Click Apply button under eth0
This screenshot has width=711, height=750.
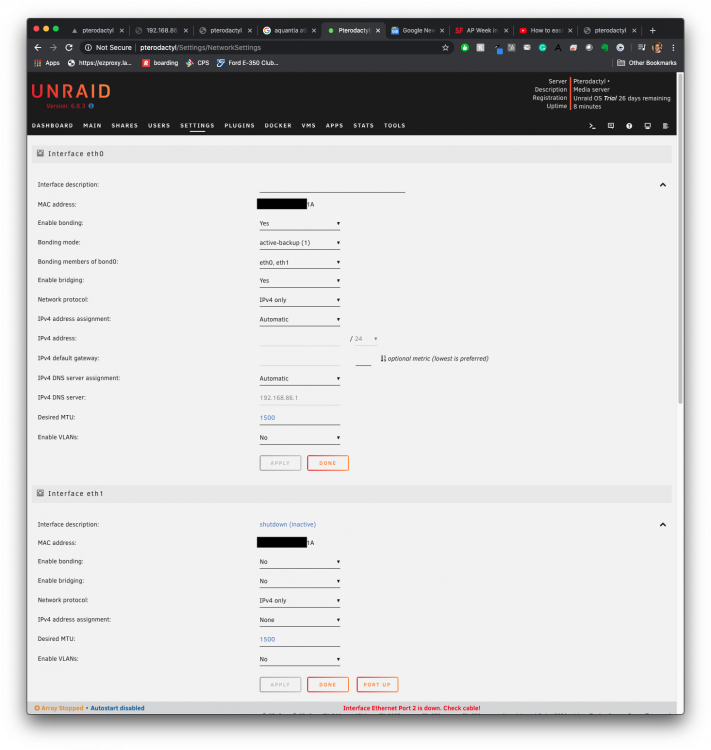coord(280,463)
